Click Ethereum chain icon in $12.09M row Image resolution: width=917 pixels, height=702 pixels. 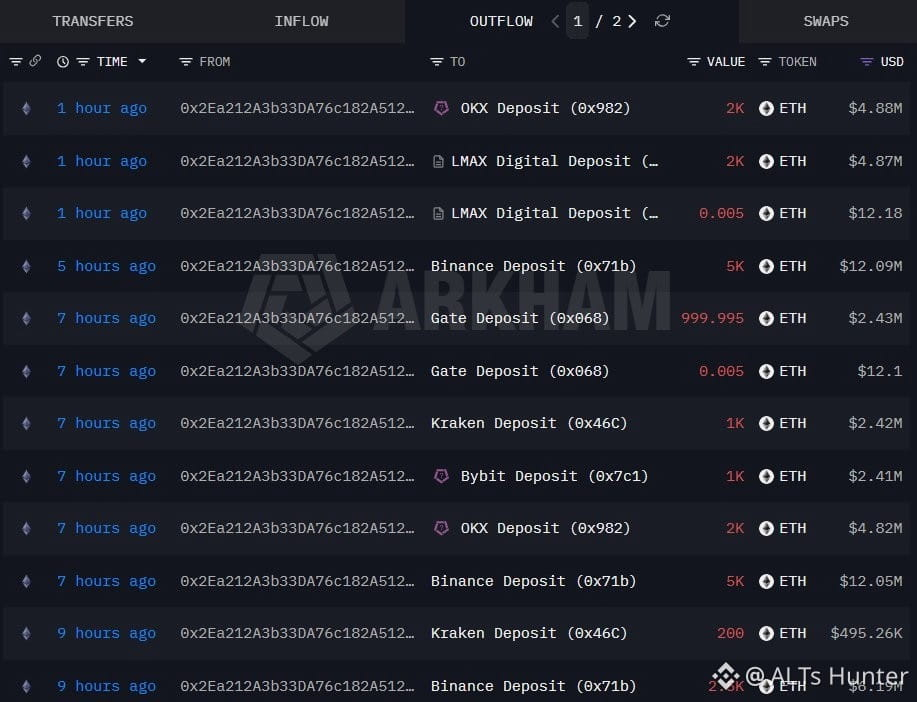pos(26,266)
